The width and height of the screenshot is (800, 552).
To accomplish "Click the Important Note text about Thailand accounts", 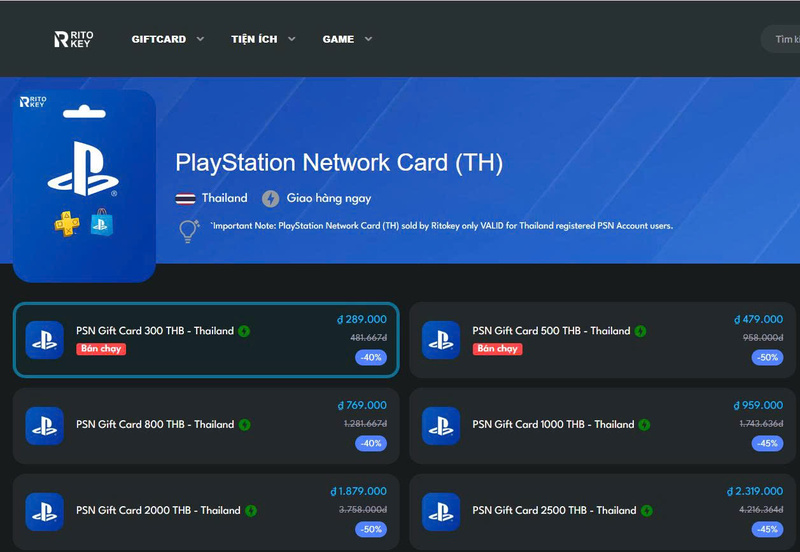I will click(441, 225).
